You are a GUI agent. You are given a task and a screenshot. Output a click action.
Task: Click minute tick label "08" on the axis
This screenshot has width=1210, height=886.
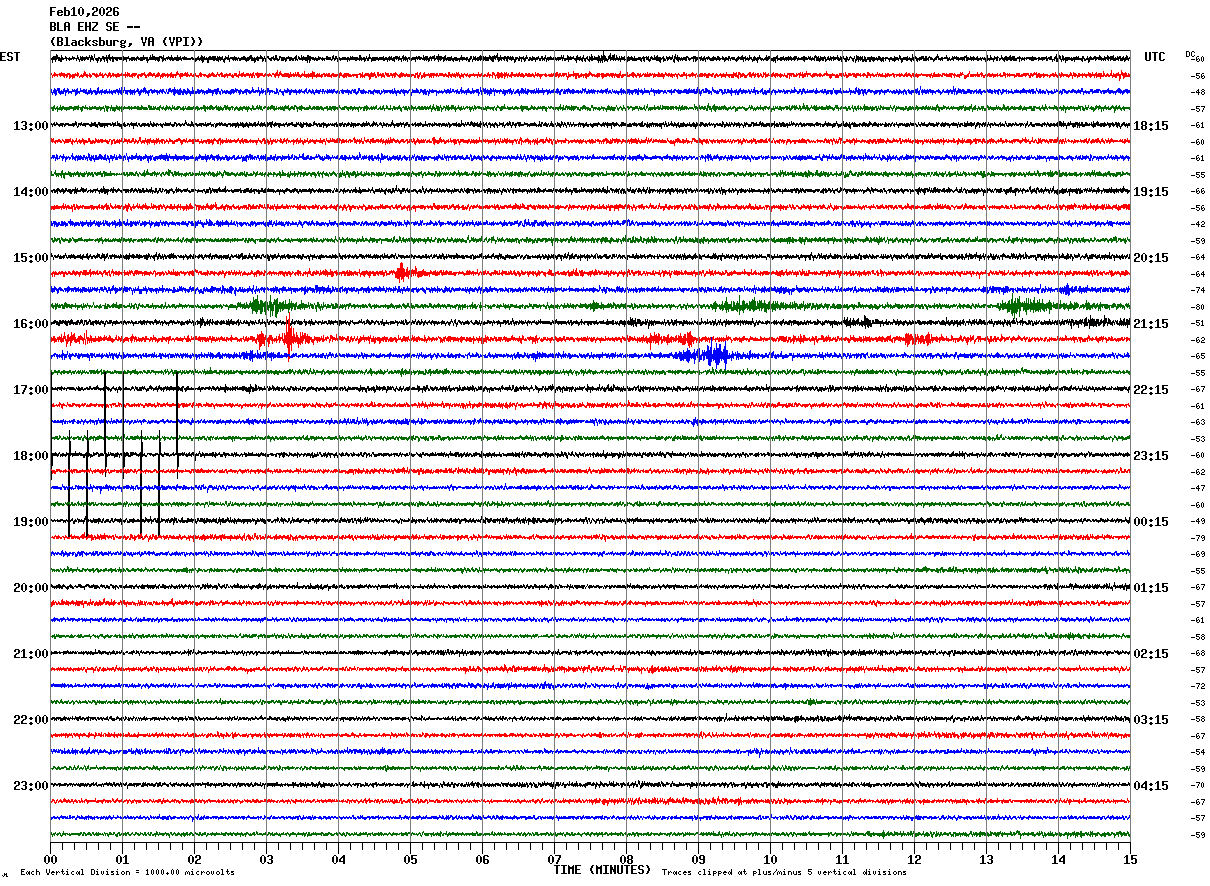626,860
